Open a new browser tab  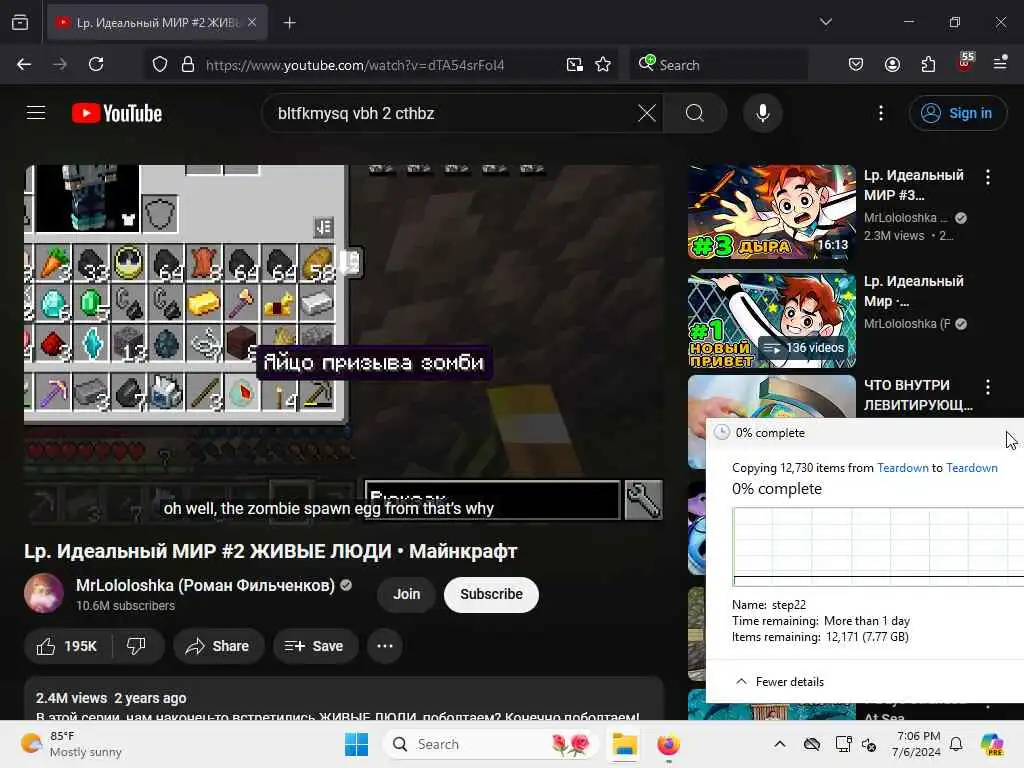coord(289,23)
